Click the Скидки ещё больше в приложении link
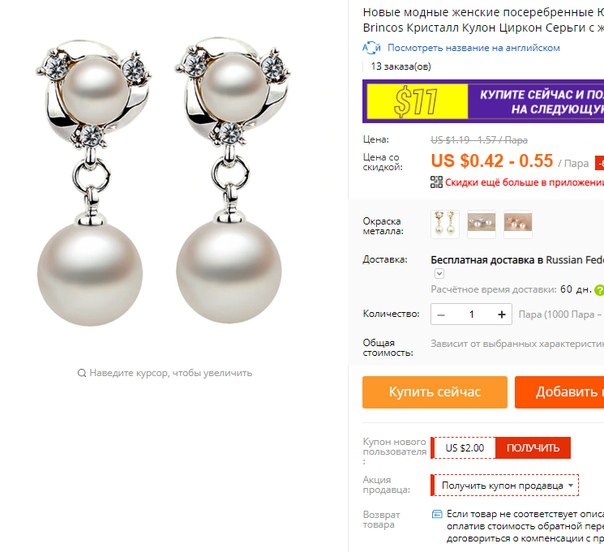The width and height of the screenshot is (604, 552). click(x=524, y=182)
